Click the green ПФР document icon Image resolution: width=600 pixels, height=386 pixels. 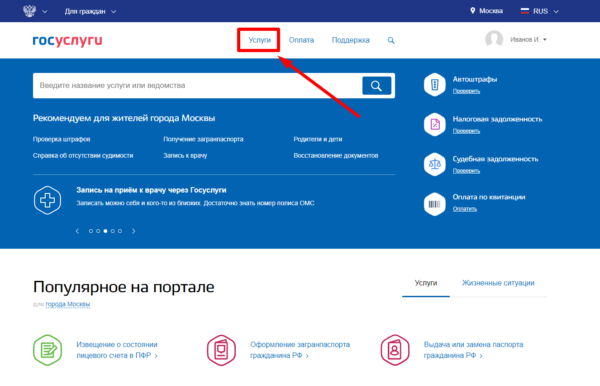click(47, 350)
